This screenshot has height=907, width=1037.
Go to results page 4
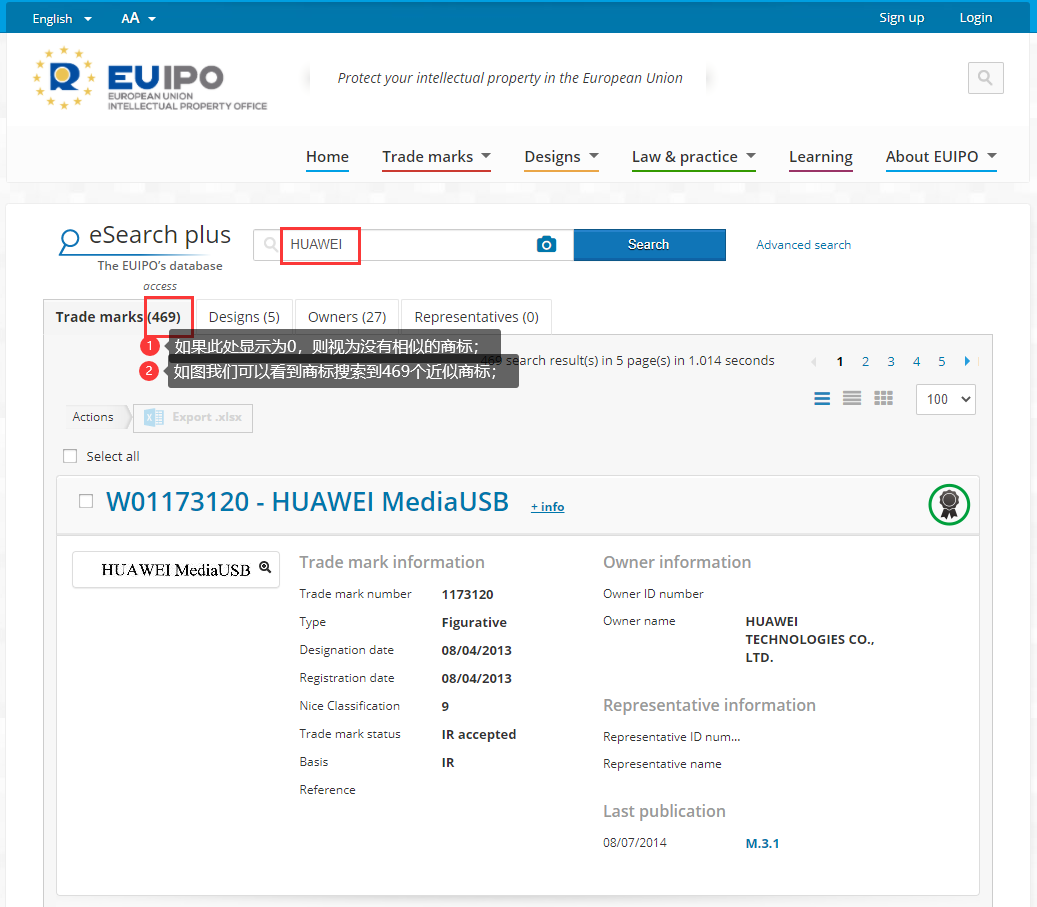(x=916, y=361)
